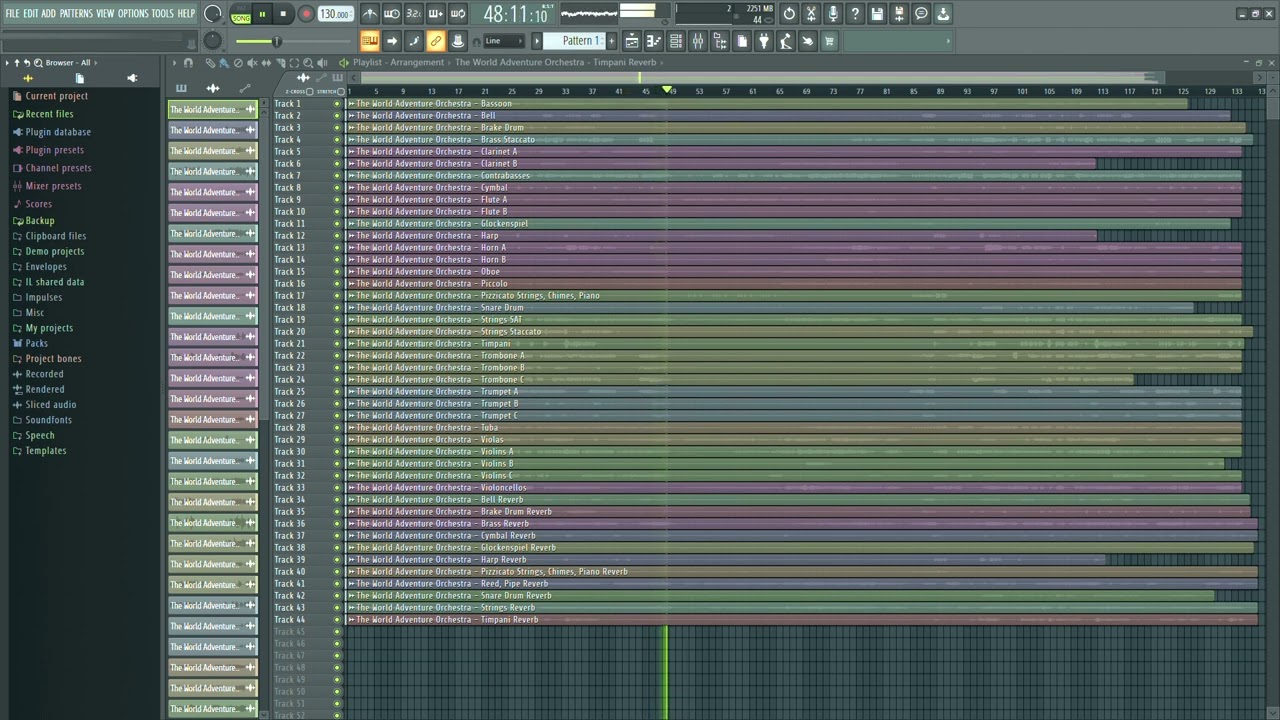Image resolution: width=1280 pixels, height=720 pixels.
Task: Toggle wait for input before recording
Action: (392, 14)
